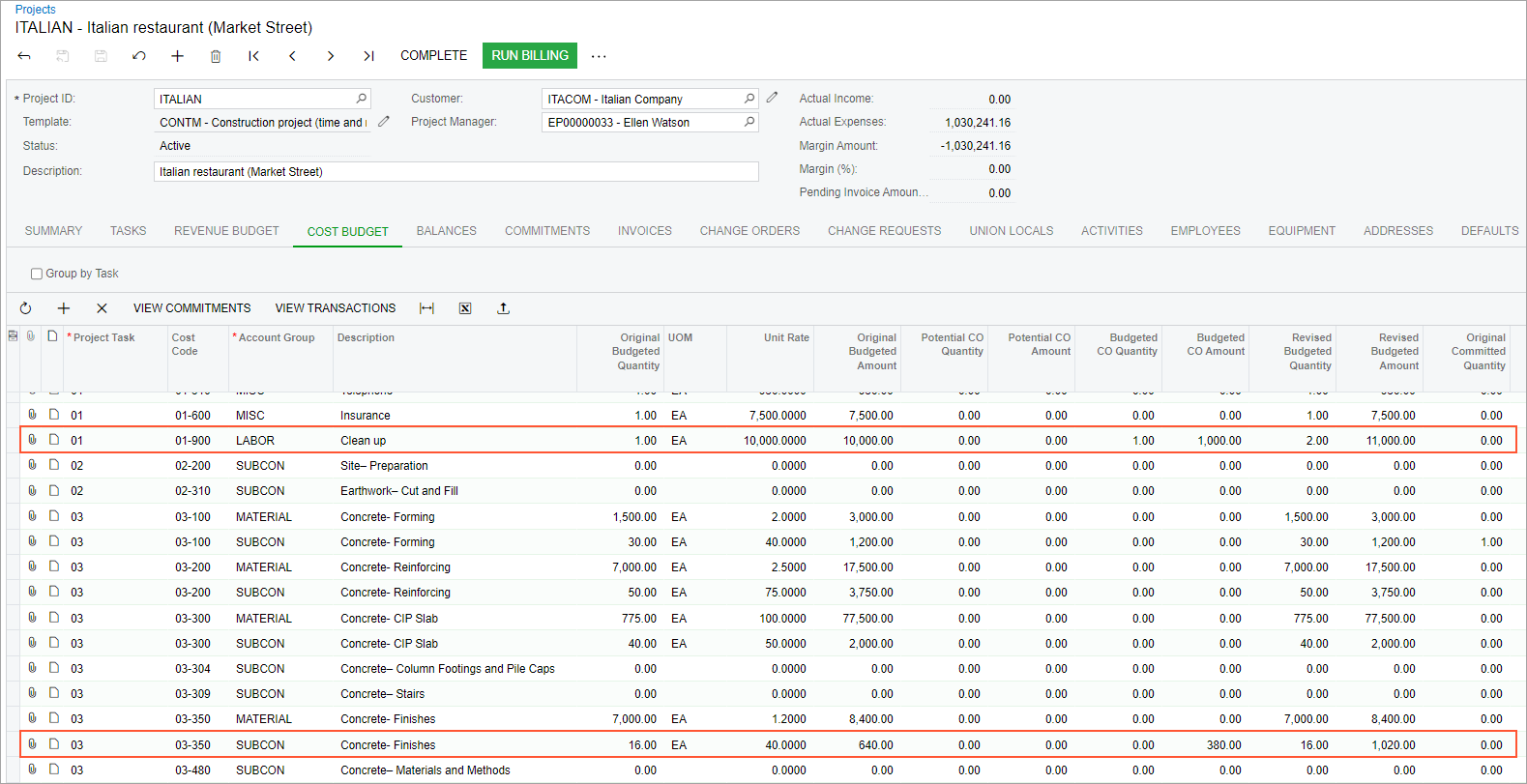Click the Run Billing button
The image size is (1527, 784).
pos(530,56)
